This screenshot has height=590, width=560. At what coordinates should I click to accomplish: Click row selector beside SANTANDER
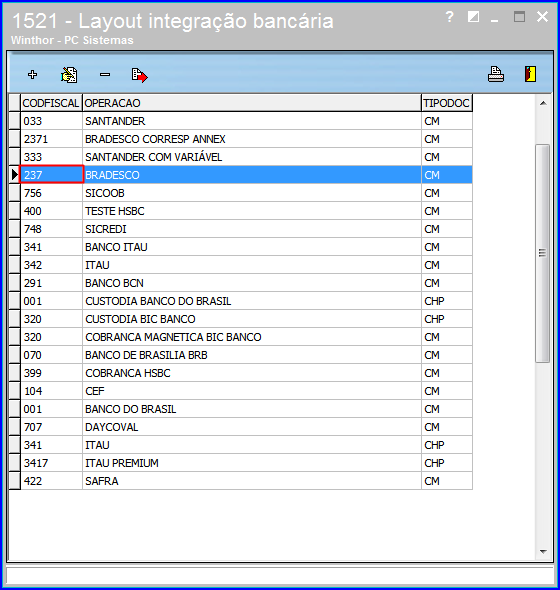point(15,121)
